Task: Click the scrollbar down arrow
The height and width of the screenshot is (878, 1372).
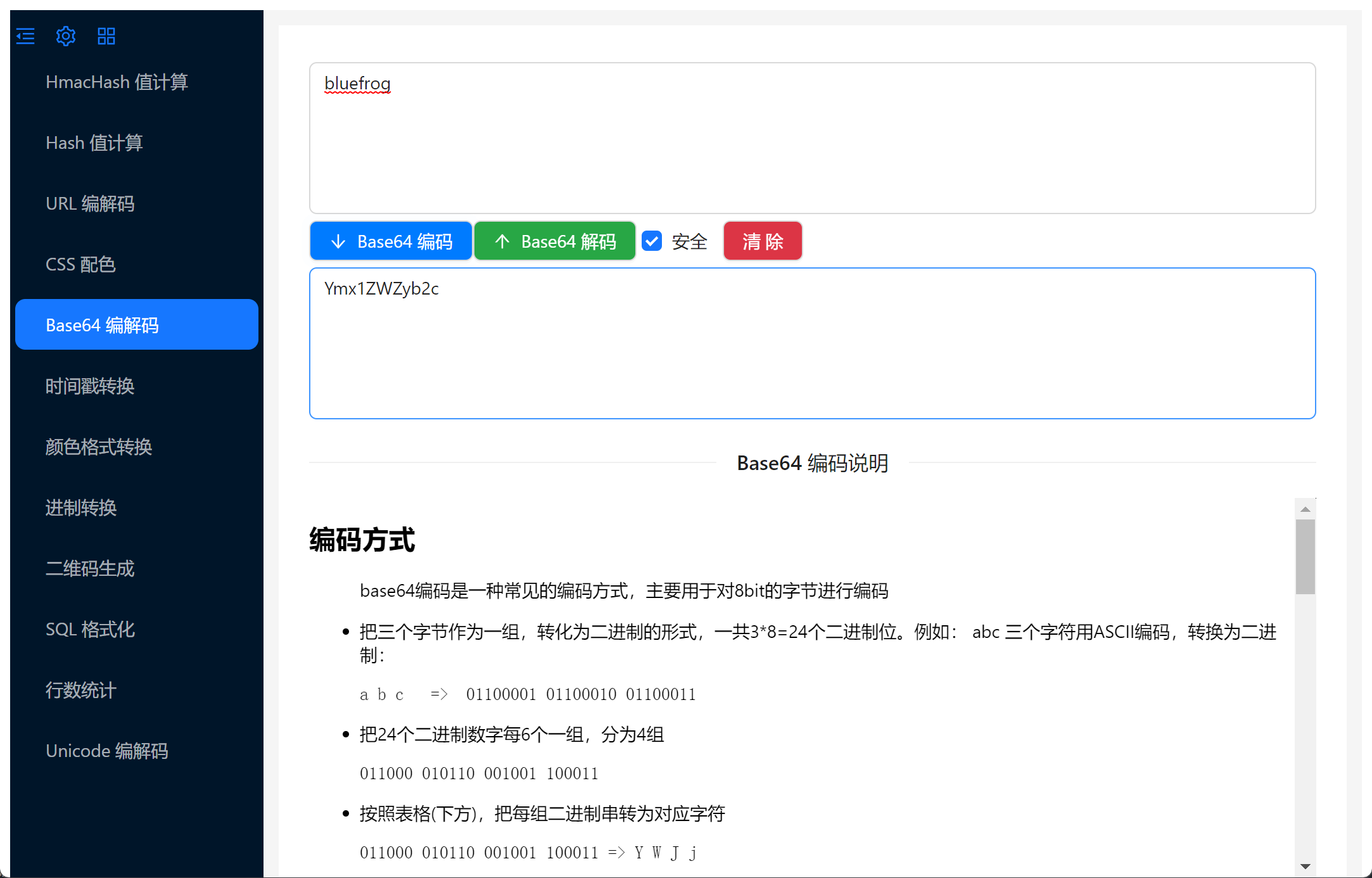Action: 1305,866
